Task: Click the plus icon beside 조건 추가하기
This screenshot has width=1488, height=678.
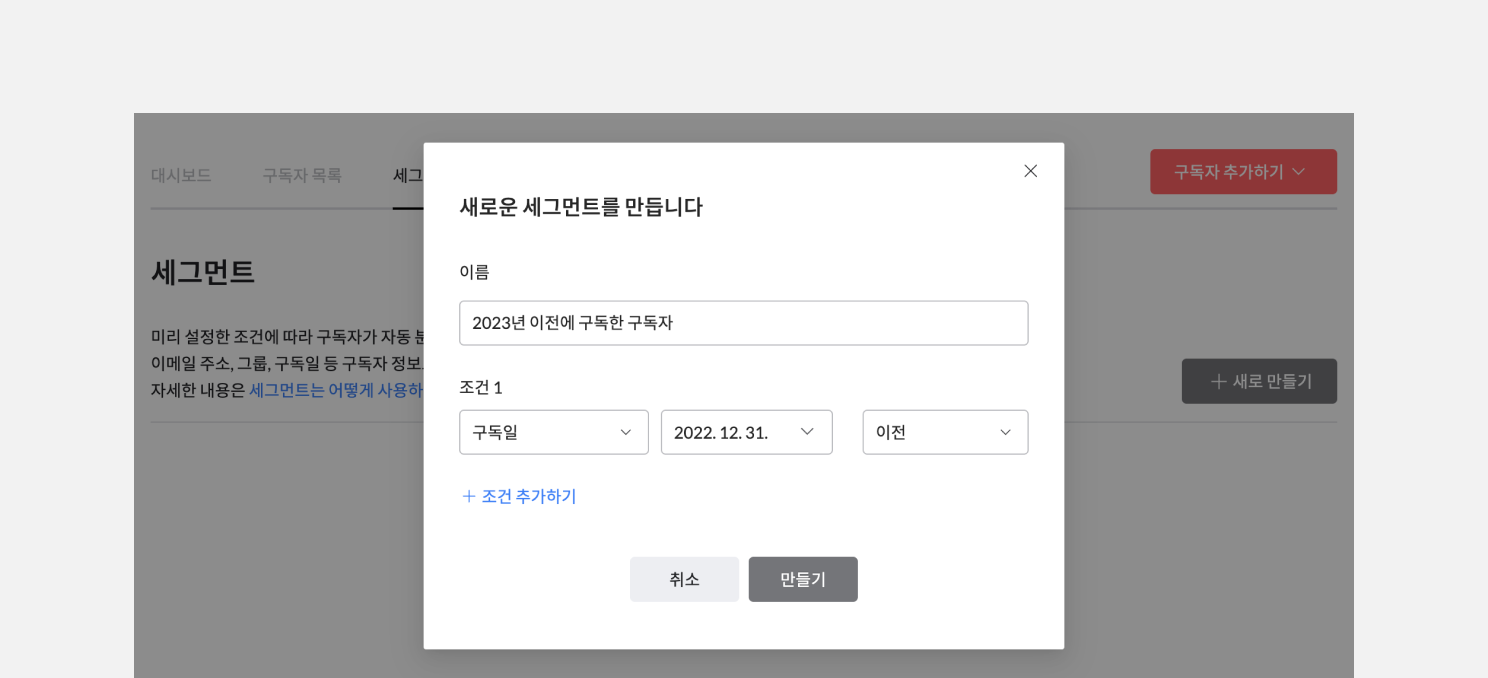Action: click(x=469, y=496)
